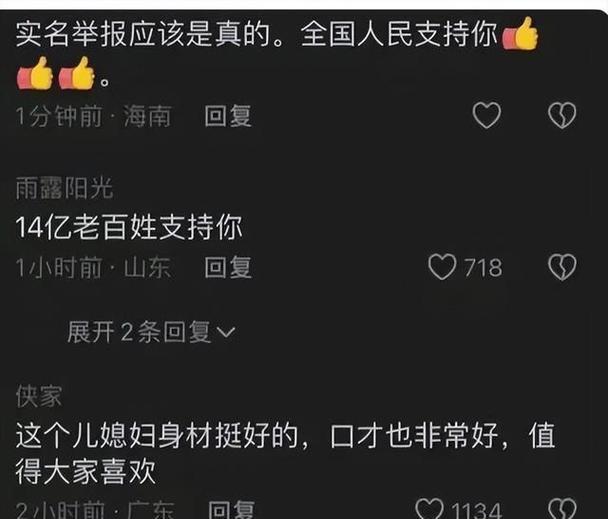Tap the 1分钟前 · 海南 timestamp
This screenshot has width=608, height=519.
(93, 116)
